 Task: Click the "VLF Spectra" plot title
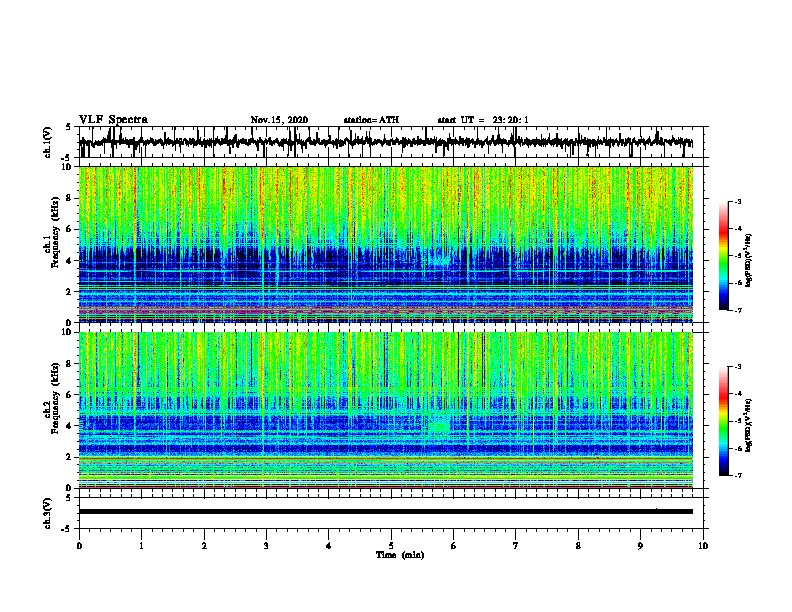(113, 120)
